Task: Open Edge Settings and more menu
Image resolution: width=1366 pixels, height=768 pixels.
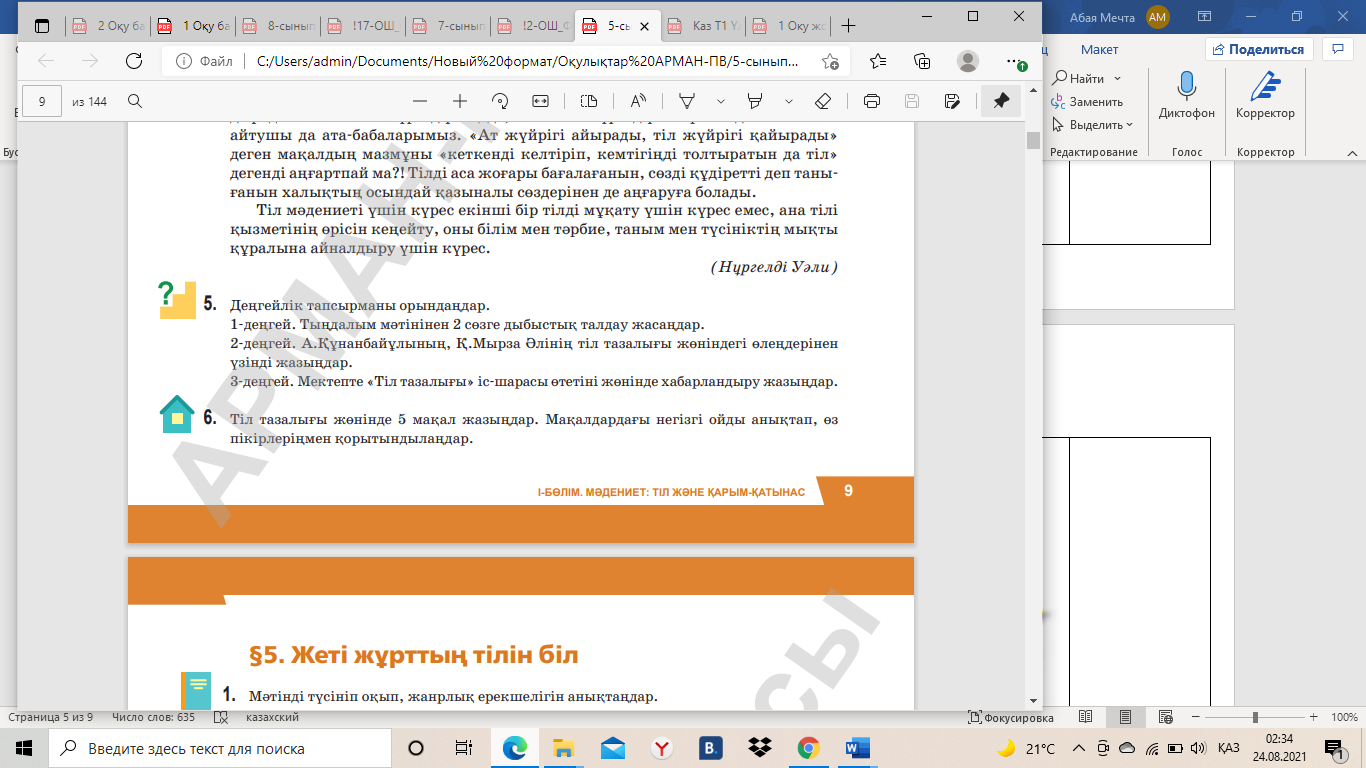Action: coord(1014,61)
